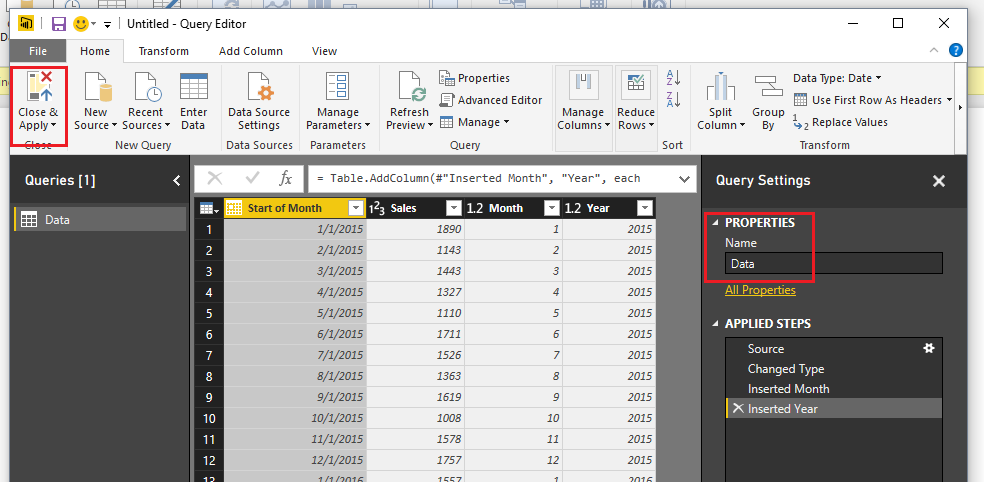Image resolution: width=984 pixels, height=482 pixels.
Task: Click the Split Column icon
Action: (x=720, y=87)
